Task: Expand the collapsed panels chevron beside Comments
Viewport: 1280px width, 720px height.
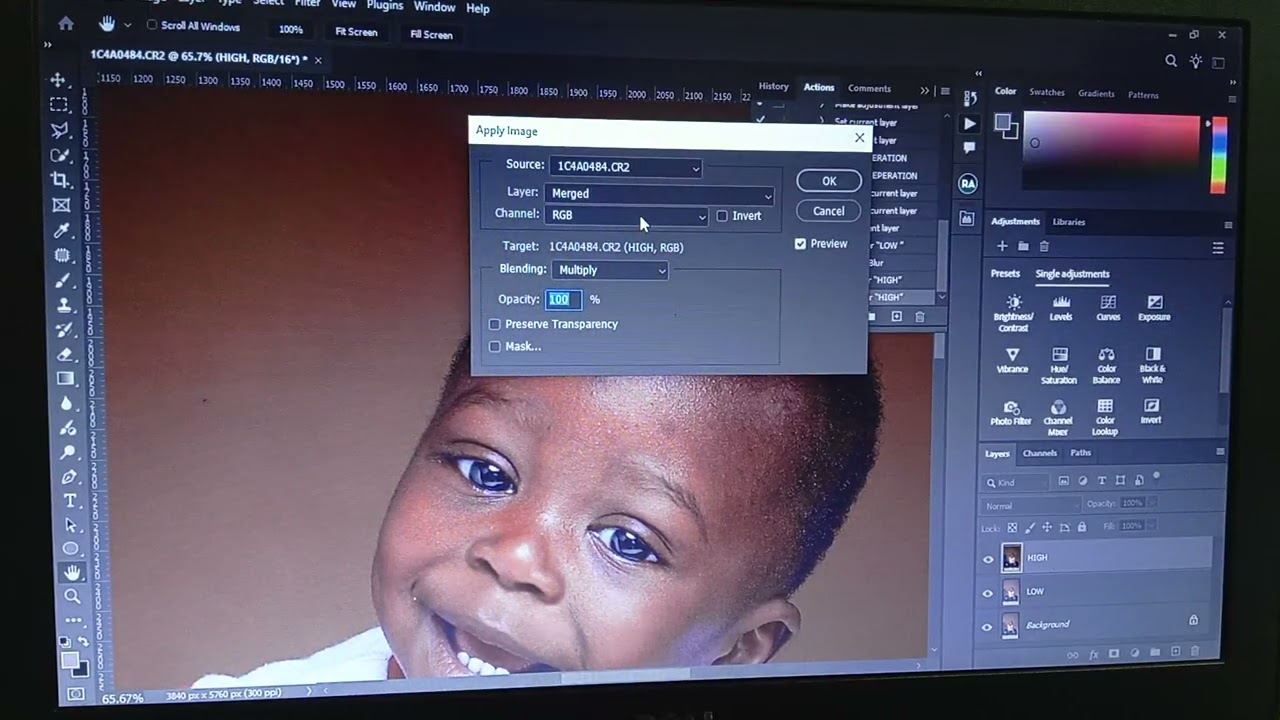Action: pos(925,91)
